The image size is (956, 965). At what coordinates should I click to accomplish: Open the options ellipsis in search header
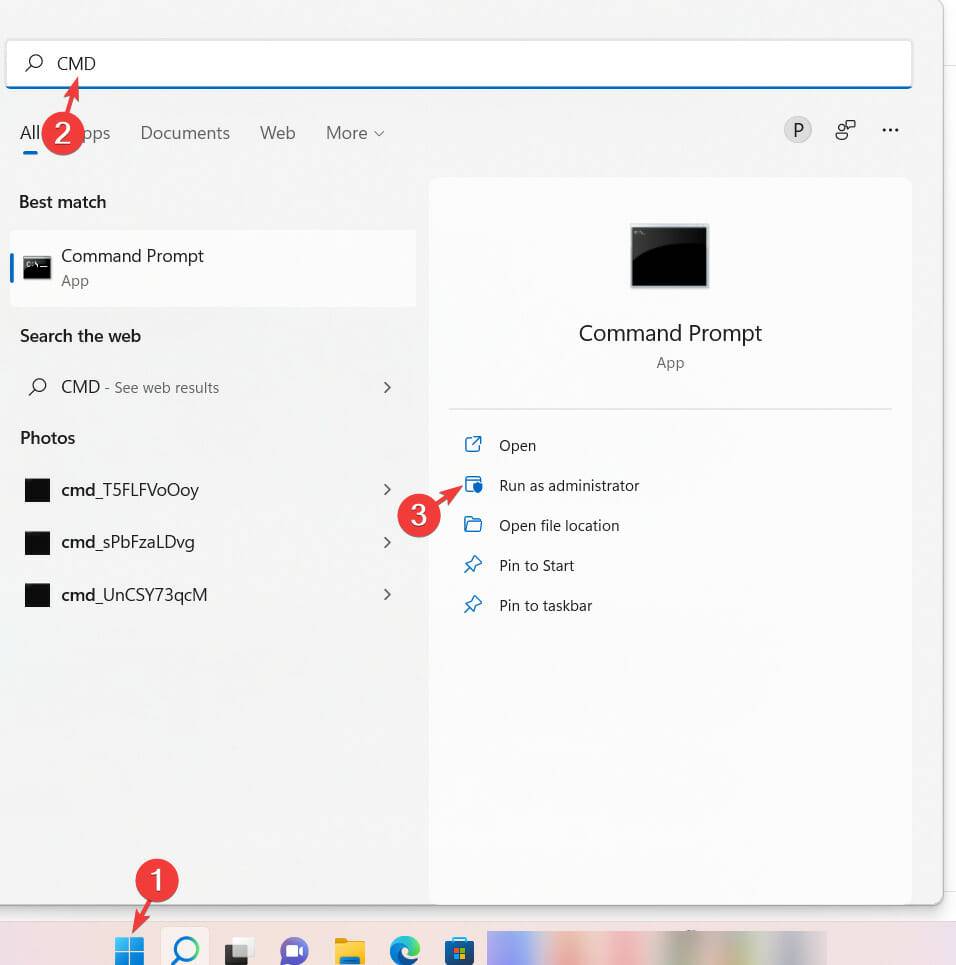[890, 130]
